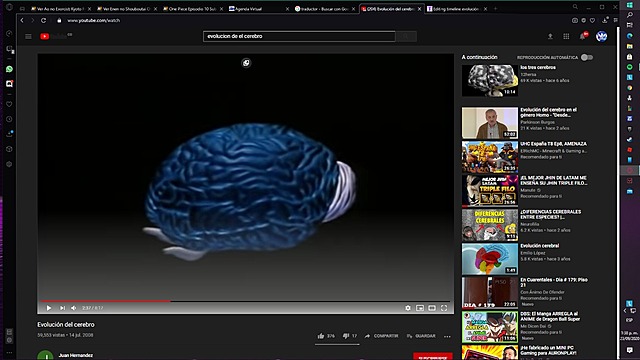This screenshot has width=640, height=360.
Task: Open sidebar history clock icon
Action: 9,119
